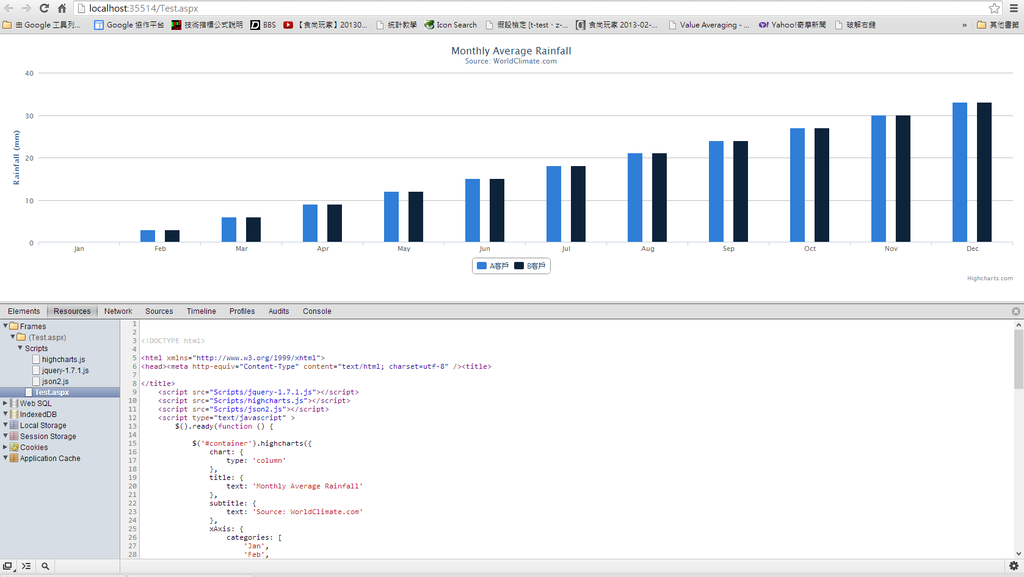Expand the Cookies tree node
1024x577 pixels.
coord(5,447)
